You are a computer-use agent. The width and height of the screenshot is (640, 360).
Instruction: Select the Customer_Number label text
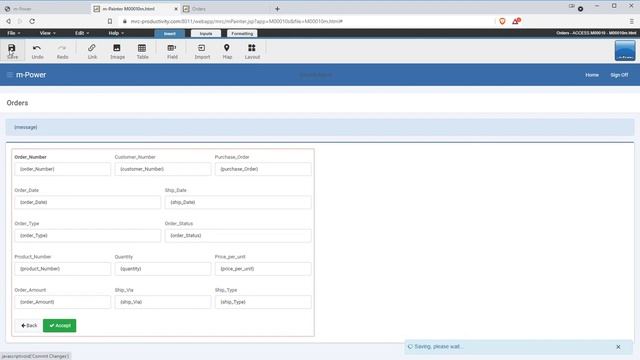135,157
